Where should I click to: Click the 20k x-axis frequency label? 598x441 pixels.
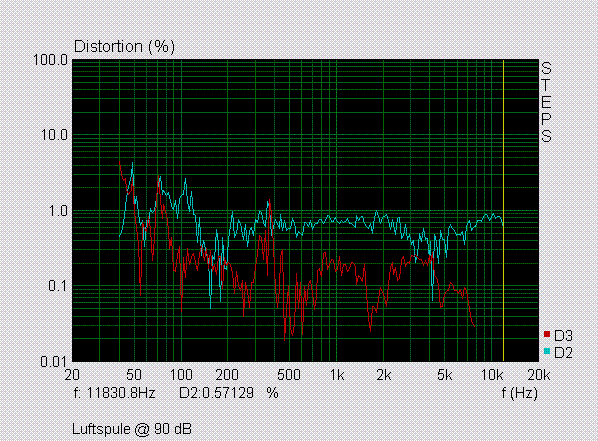[x=539, y=375]
